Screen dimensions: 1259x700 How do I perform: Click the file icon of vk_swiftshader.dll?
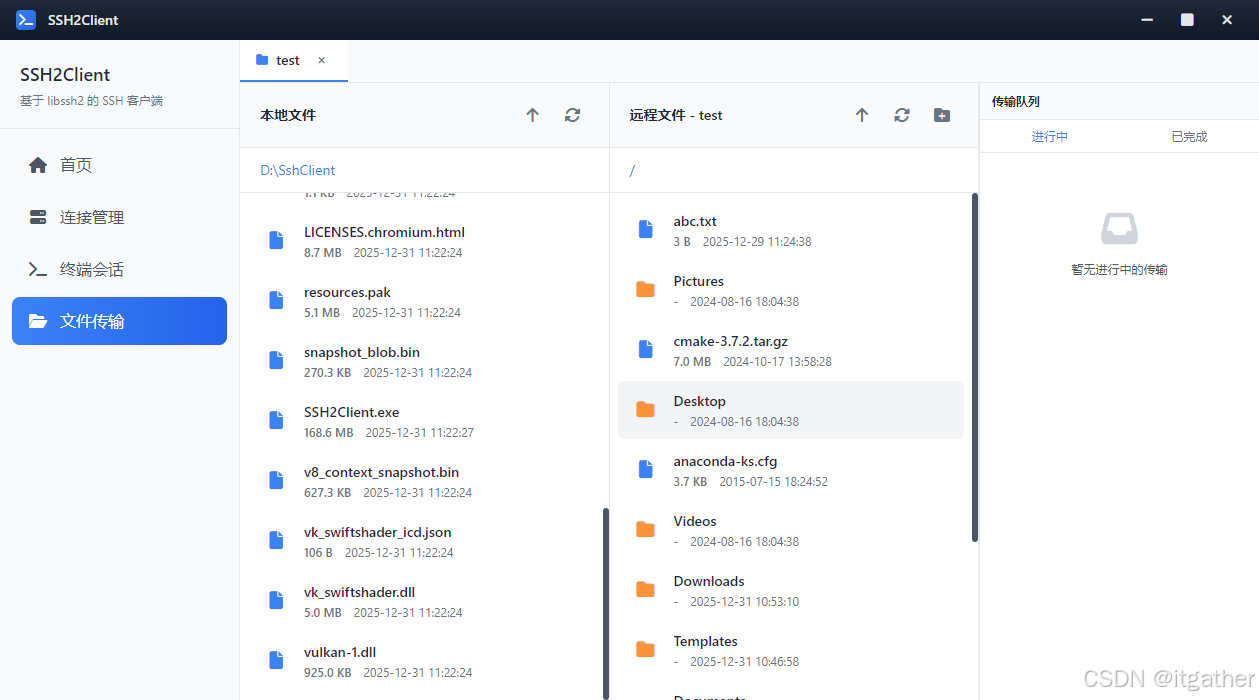276,600
